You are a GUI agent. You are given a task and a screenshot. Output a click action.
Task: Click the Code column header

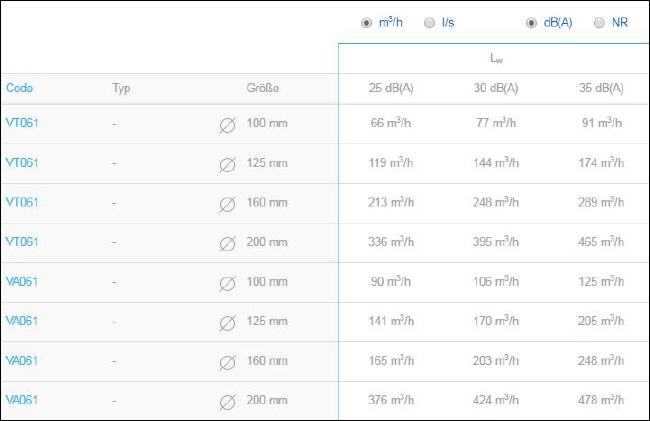[19, 88]
